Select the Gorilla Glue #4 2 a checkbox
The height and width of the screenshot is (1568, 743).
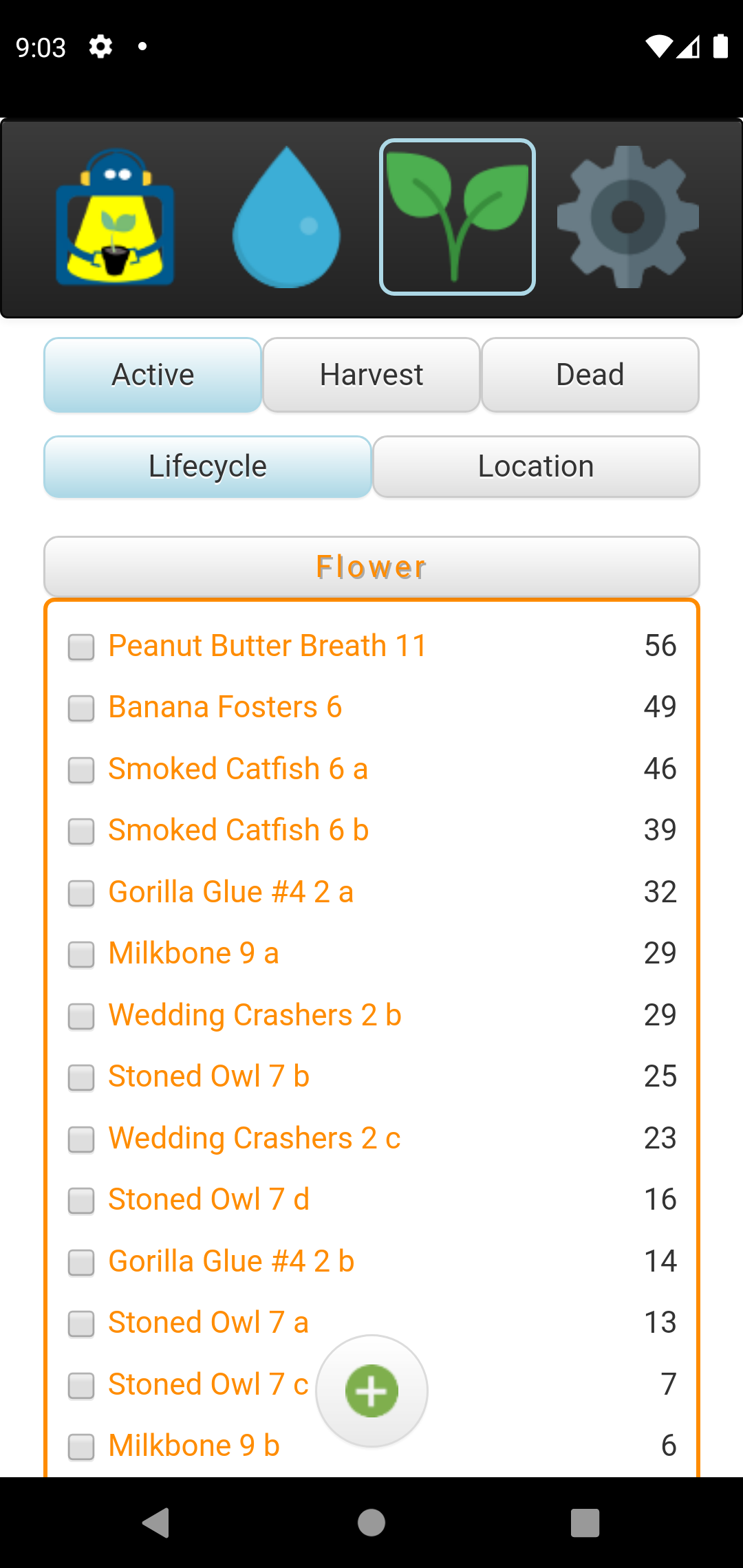click(x=81, y=893)
